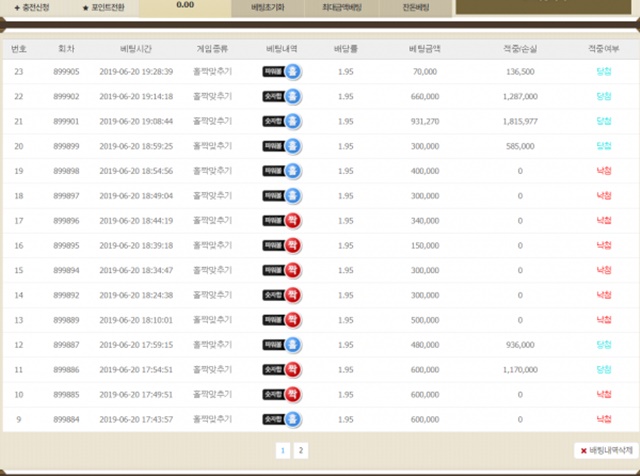Click the bet badge icon in row 18
The image size is (640, 476).
[282, 196]
